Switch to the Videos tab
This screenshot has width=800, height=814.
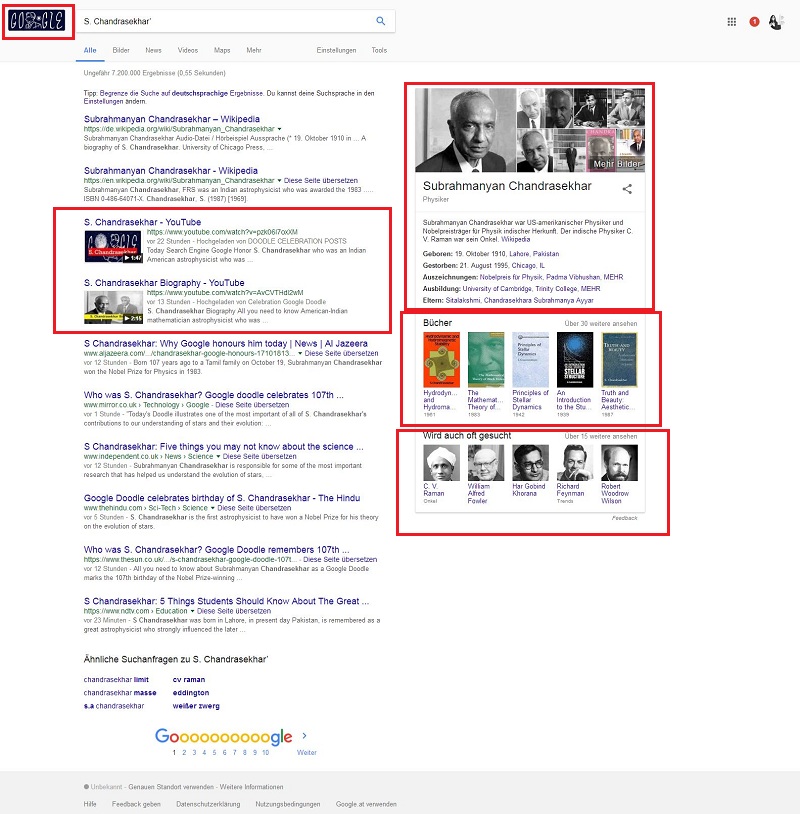[x=188, y=50]
